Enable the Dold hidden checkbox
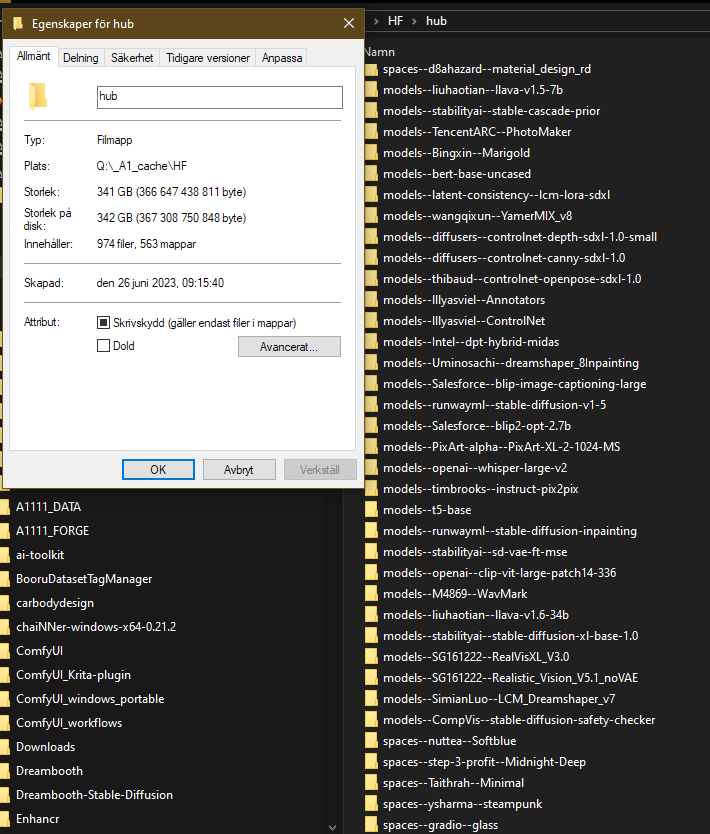Viewport: 710px width, 834px height. click(x=103, y=346)
